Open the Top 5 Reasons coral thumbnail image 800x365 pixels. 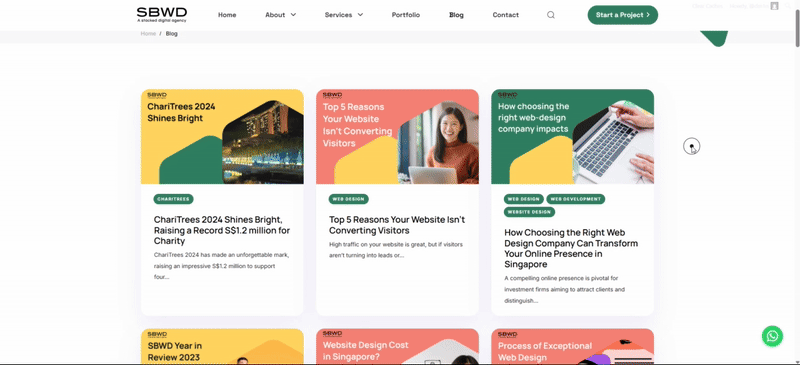[x=397, y=136]
